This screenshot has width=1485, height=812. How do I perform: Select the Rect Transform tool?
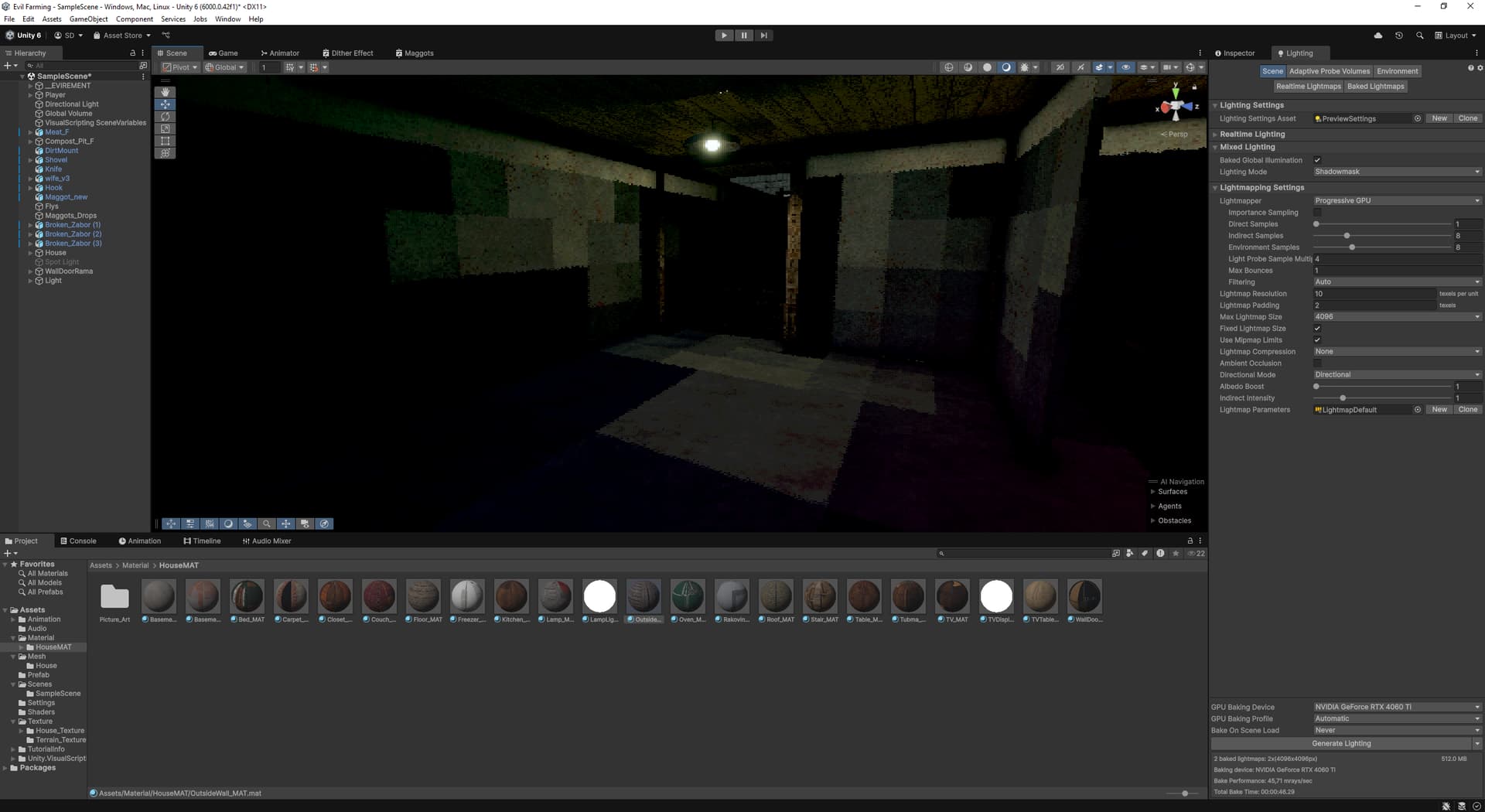165,140
